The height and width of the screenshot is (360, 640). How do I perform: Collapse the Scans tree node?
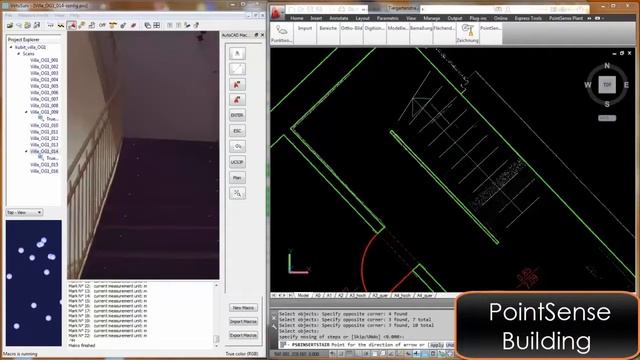pyautogui.click(x=18, y=54)
